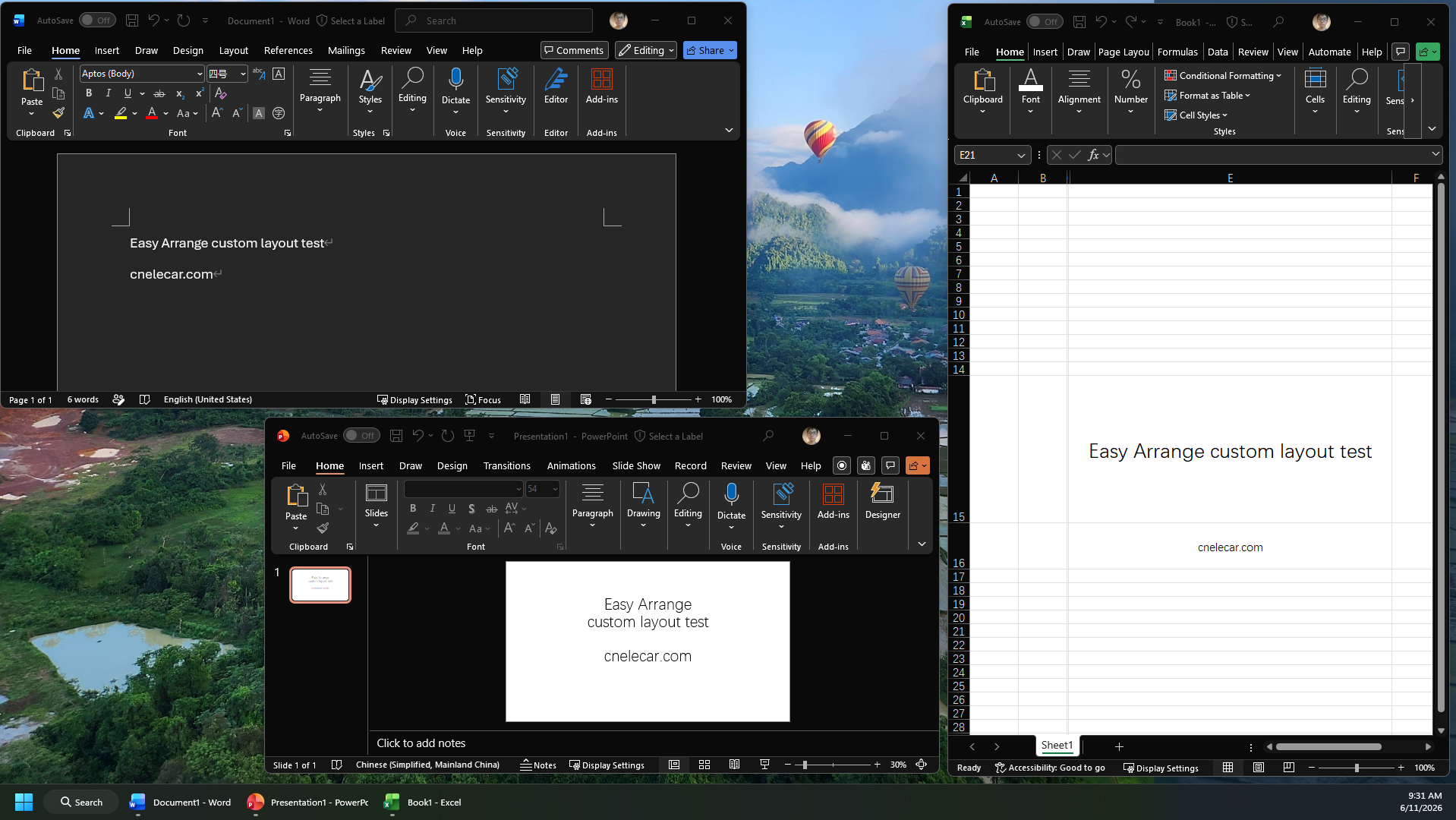This screenshot has height=820, width=1456.
Task: Open Comments pane icon in Excel
Action: 1401,52
